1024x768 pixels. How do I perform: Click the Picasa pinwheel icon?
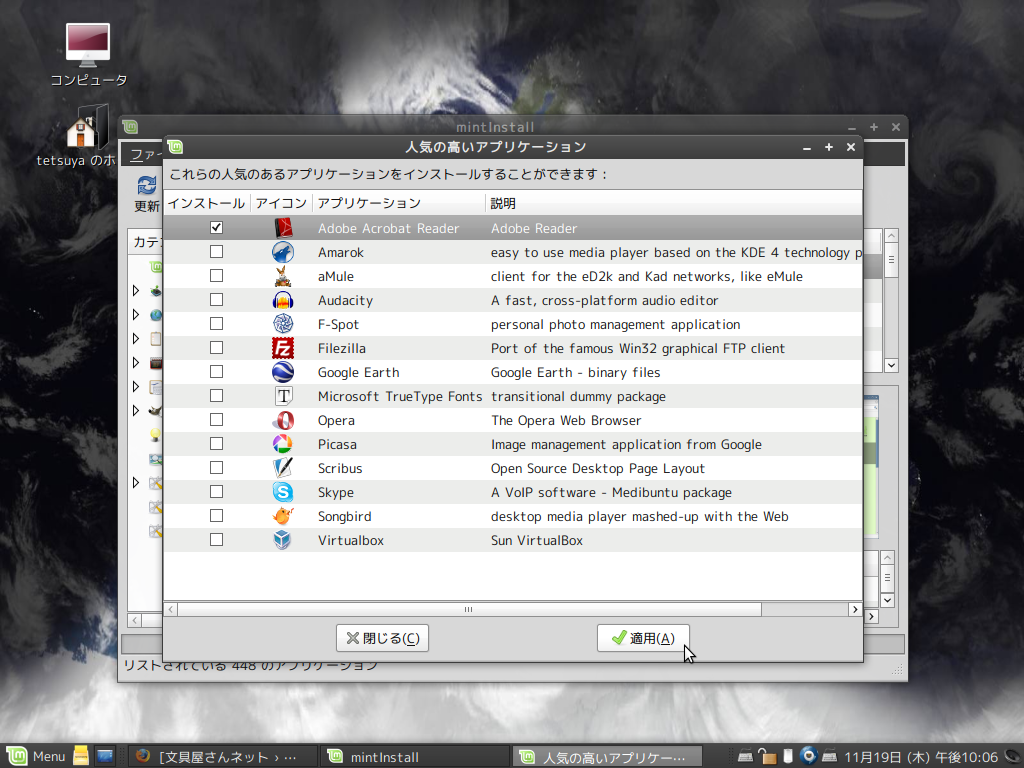(283, 444)
